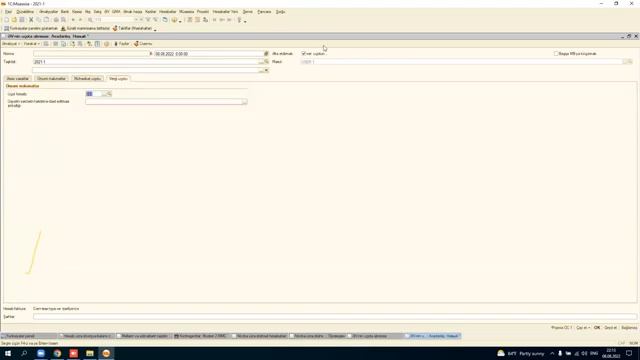Click the magnifier search icon in the main toolbar
The width and height of the screenshot is (640, 360).
90,20
